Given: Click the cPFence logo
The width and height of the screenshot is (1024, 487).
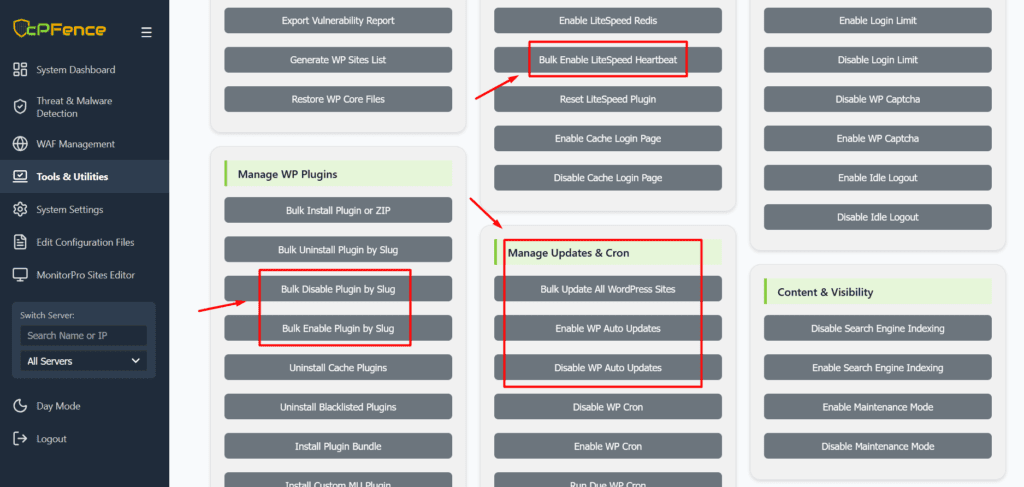Looking at the screenshot, I should coord(58,29).
